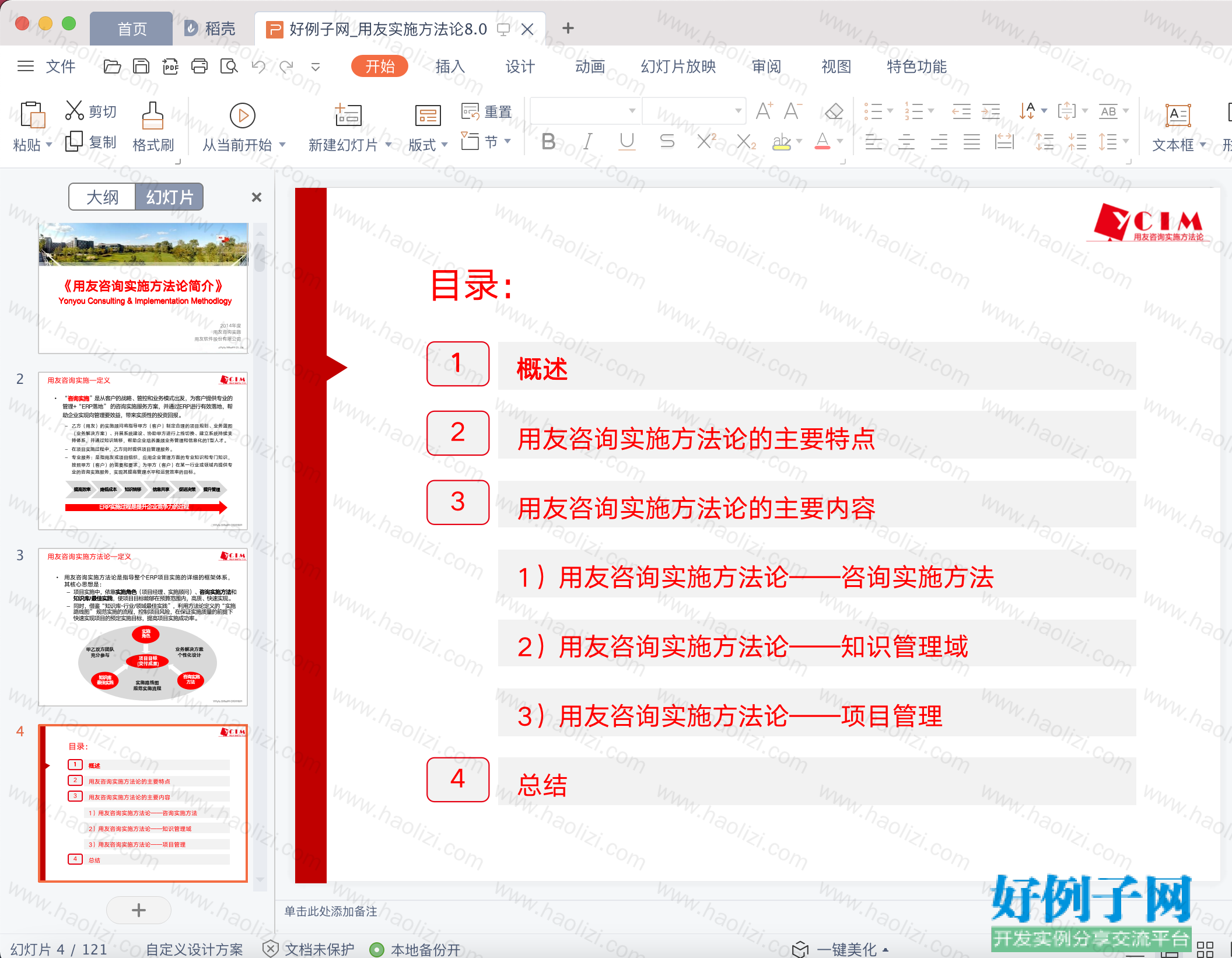Image resolution: width=1232 pixels, height=958 pixels.
Task: Open the hamburger menu next to 文件
Action: [x=26, y=67]
